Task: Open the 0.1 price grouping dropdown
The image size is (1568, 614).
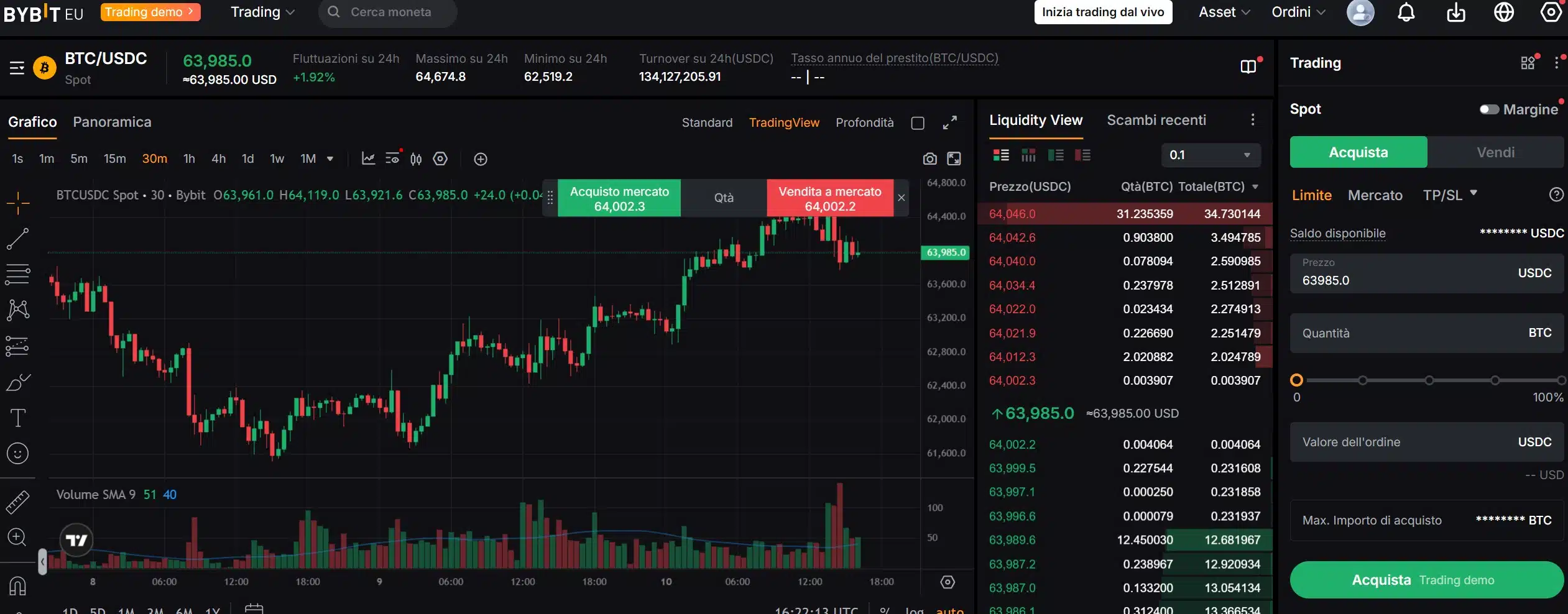Action: tap(1211, 155)
